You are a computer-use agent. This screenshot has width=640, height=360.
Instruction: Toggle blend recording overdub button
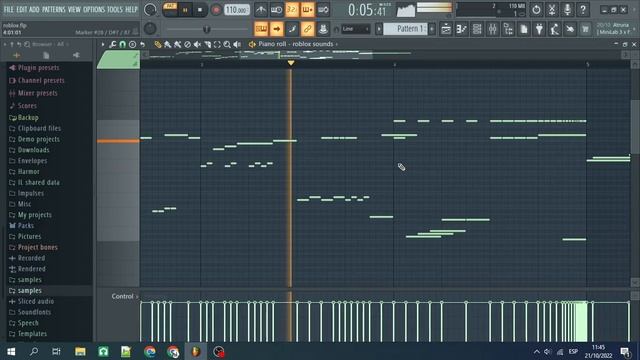coord(307,9)
